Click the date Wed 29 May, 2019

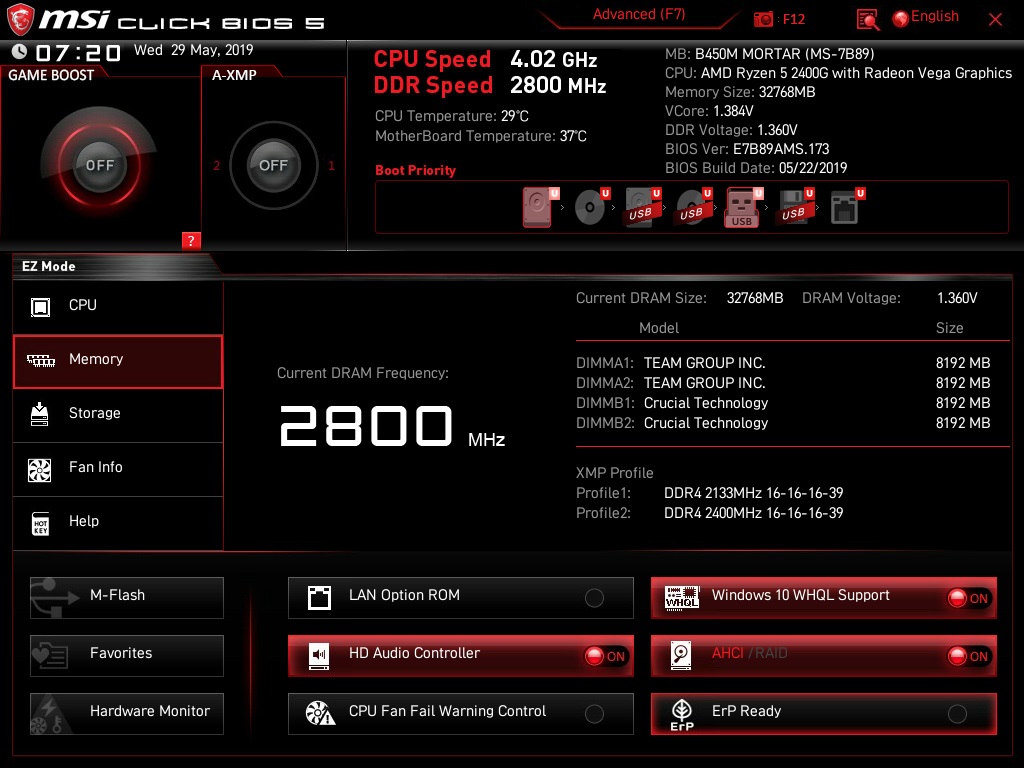pos(193,50)
